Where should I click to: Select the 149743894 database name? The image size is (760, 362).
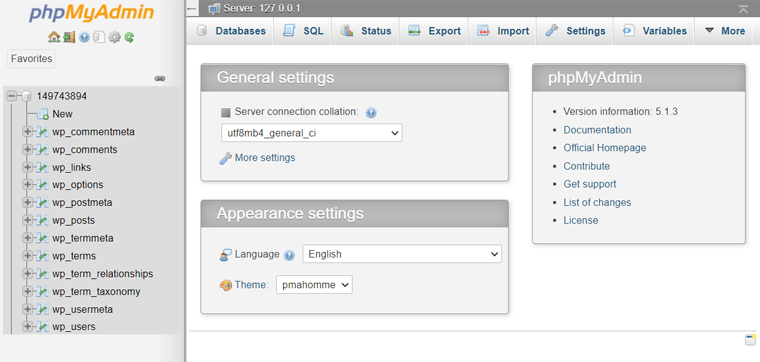pyautogui.click(x=62, y=96)
